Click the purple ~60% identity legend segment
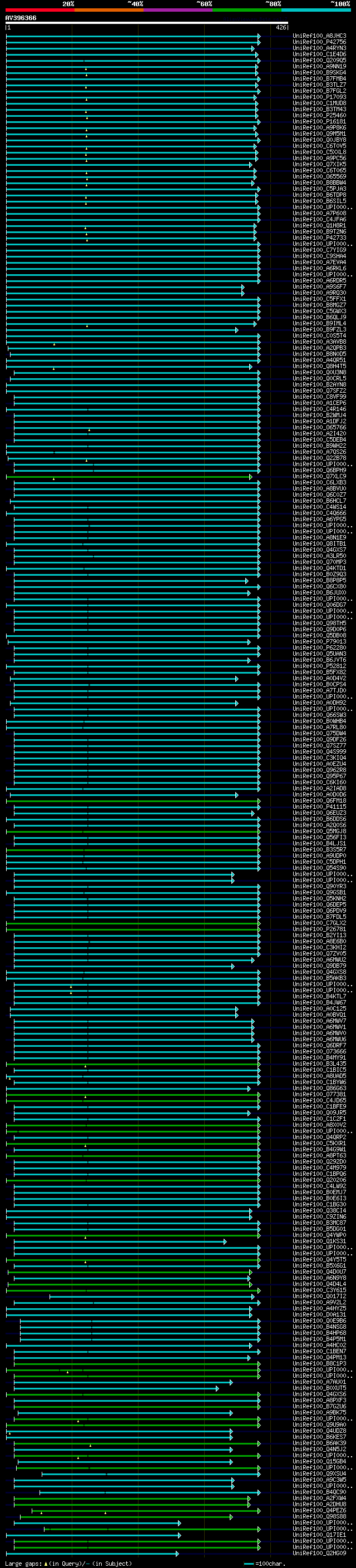 click(x=179, y=10)
